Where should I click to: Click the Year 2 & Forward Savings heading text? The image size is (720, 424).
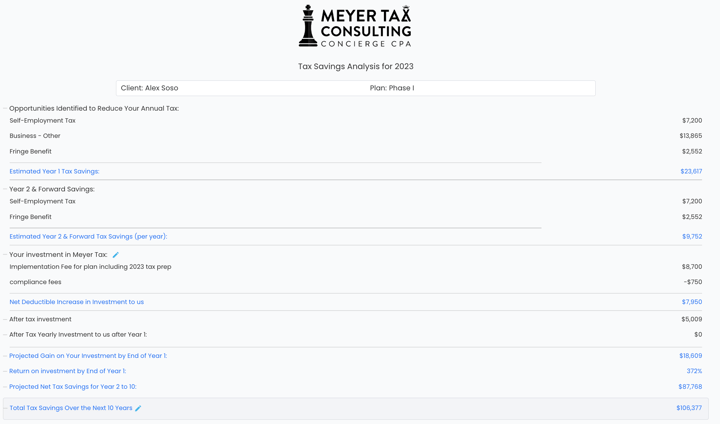52,189
